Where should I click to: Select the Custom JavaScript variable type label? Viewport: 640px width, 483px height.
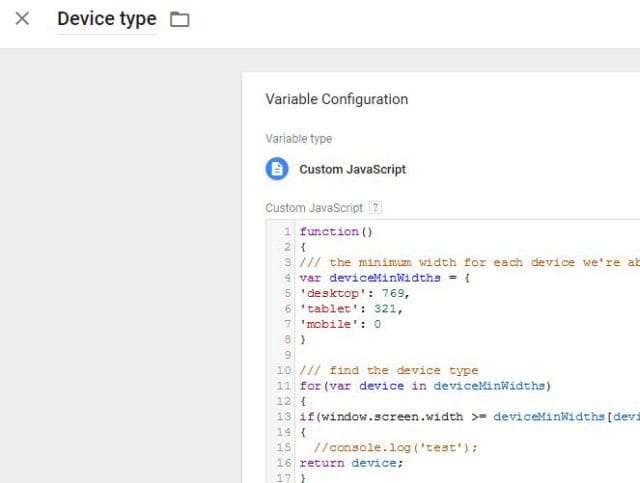[x=353, y=169]
